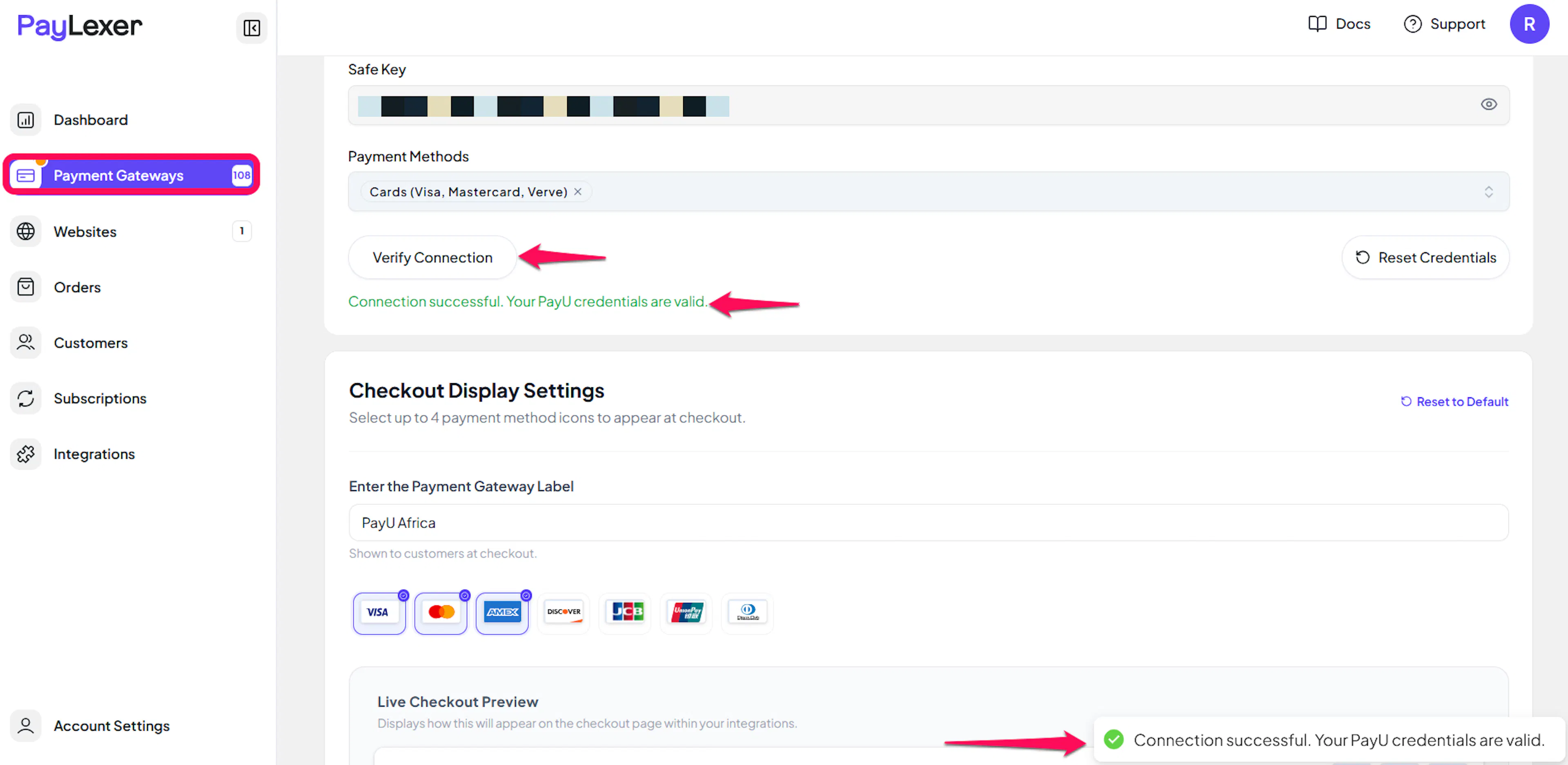Click the Safe Key input field
This screenshot has width=1568, height=765.
[x=928, y=105]
